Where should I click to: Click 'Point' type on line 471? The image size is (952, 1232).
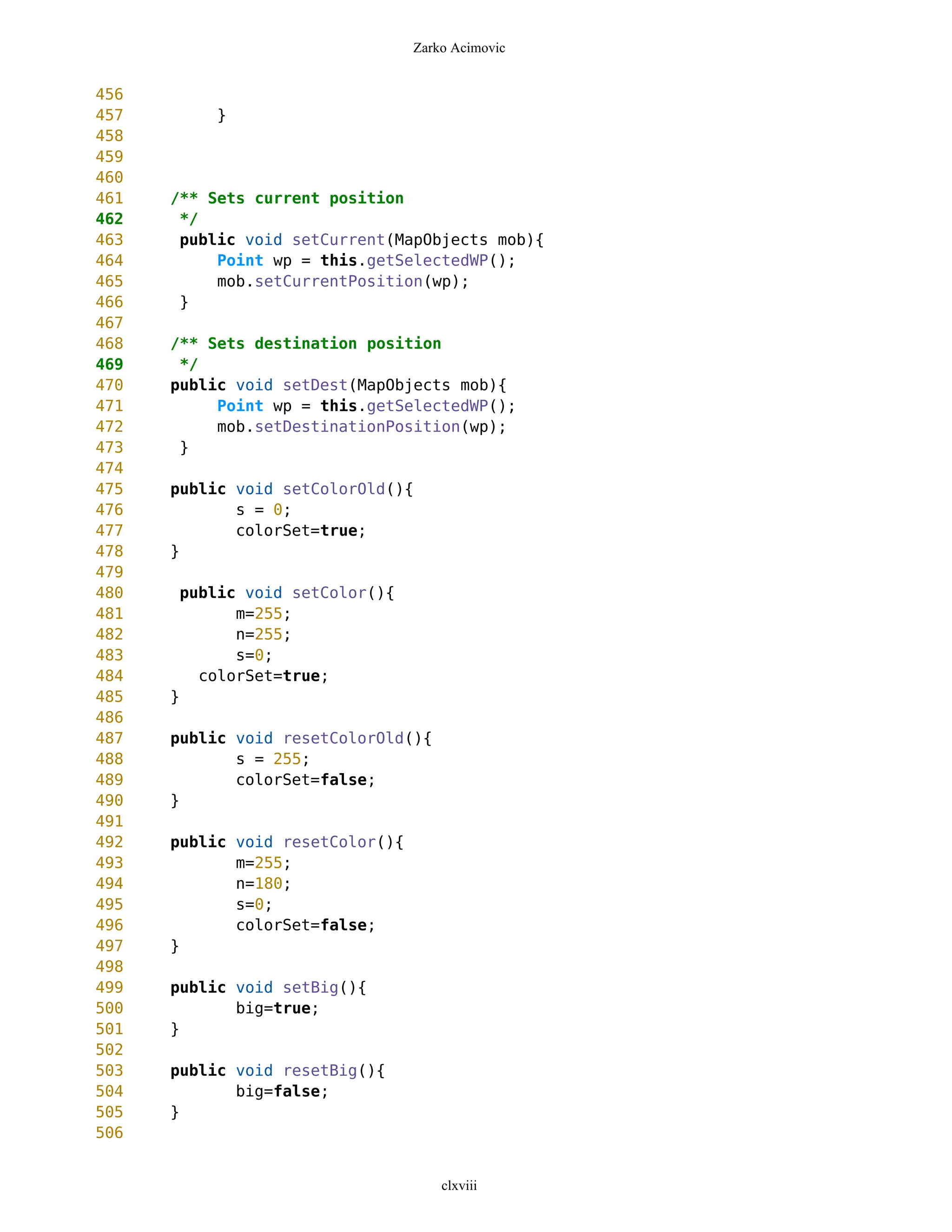click(x=240, y=406)
